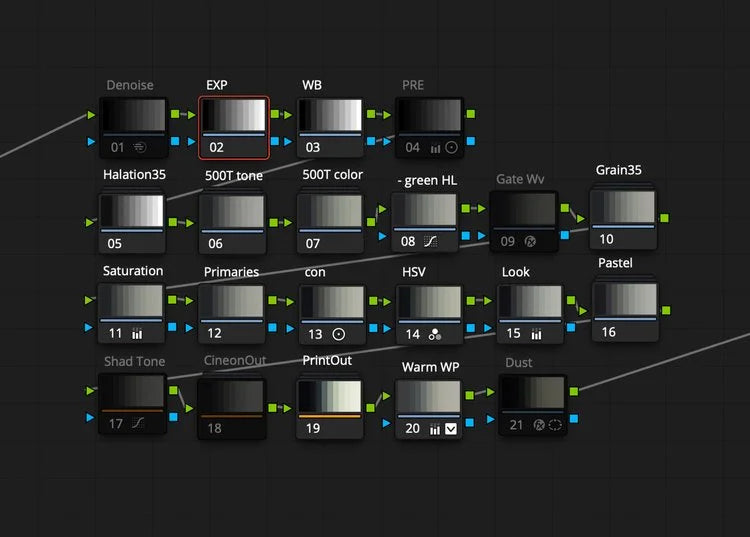Viewport: 750px width, 537px height.
Task: Click the CineonOut node label
Action: tap(235, 360)
